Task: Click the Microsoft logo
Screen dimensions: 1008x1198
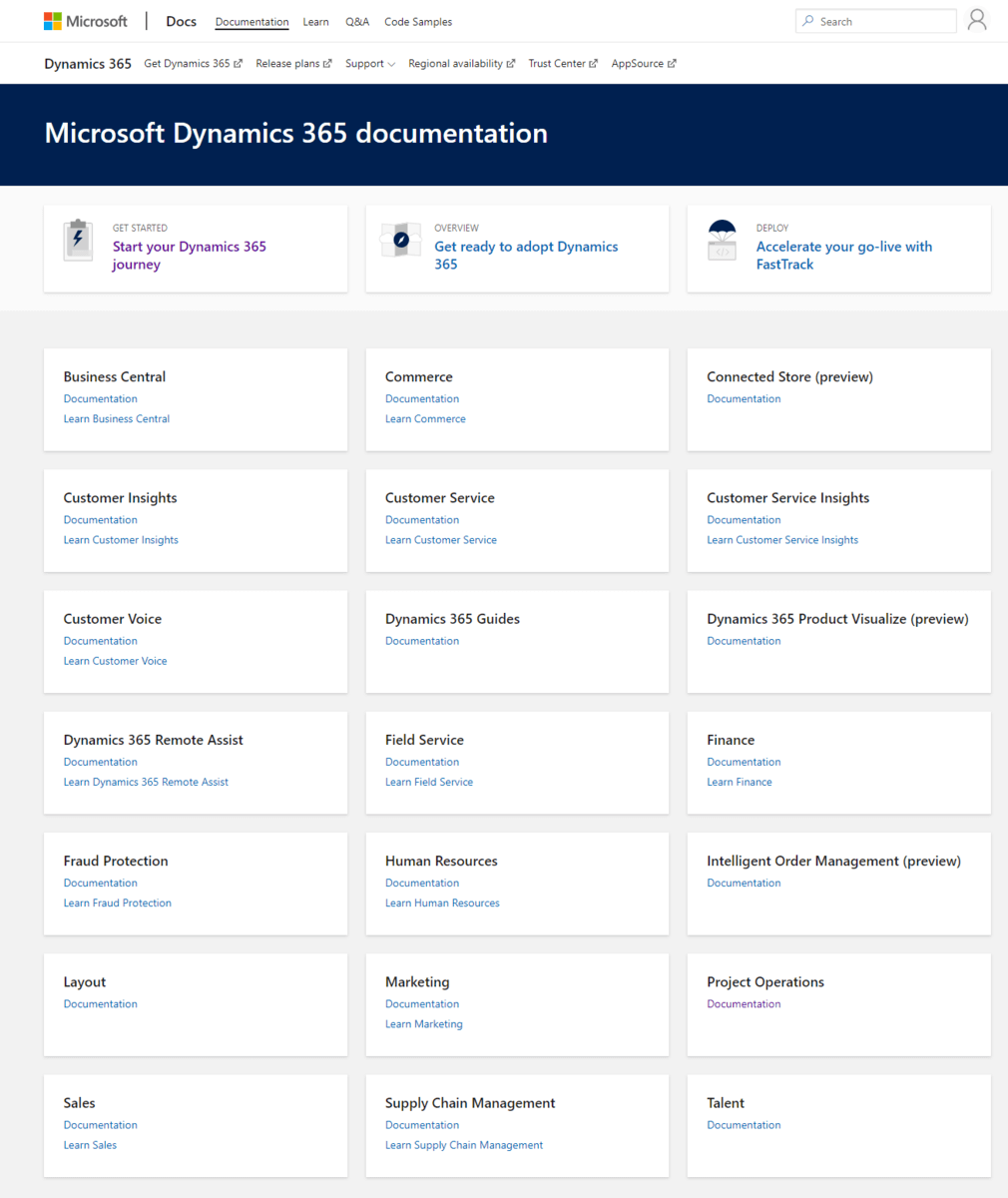Action: [x=86, y=21]
